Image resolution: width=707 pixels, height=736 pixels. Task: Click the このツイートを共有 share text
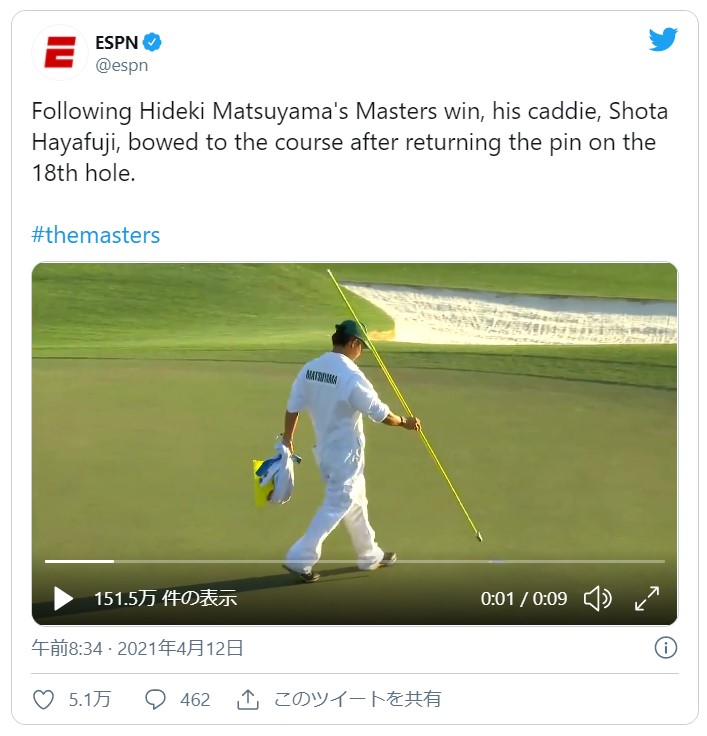point(358,699)
